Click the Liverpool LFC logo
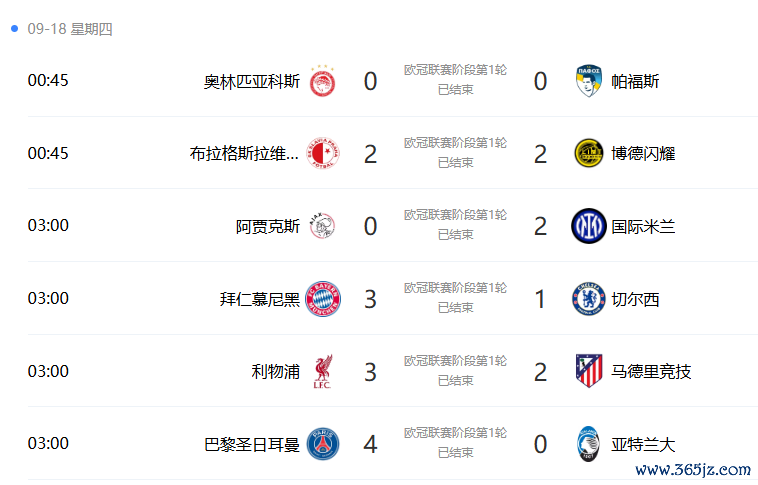The height and width of the screenshot is (485, 758). coord(322,371)
